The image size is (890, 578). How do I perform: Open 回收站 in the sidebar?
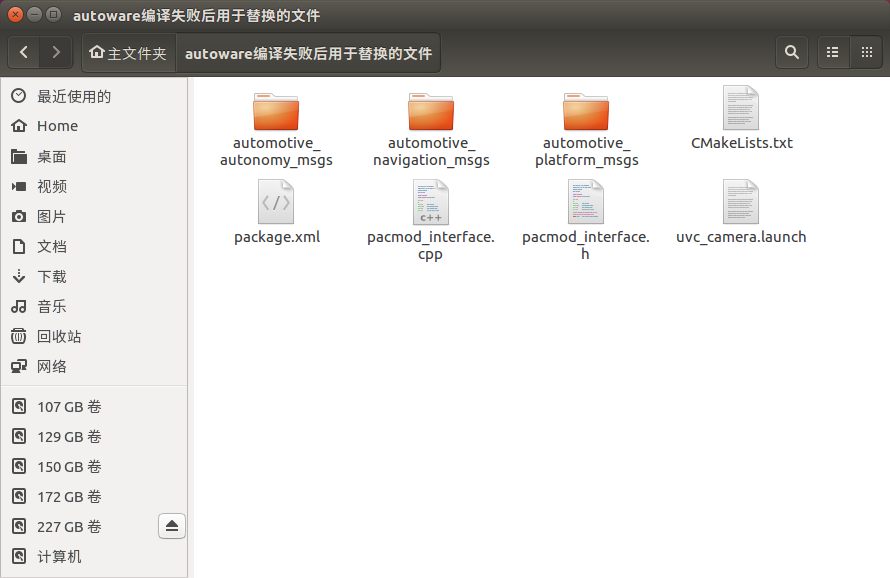click(x=94, y=337)
